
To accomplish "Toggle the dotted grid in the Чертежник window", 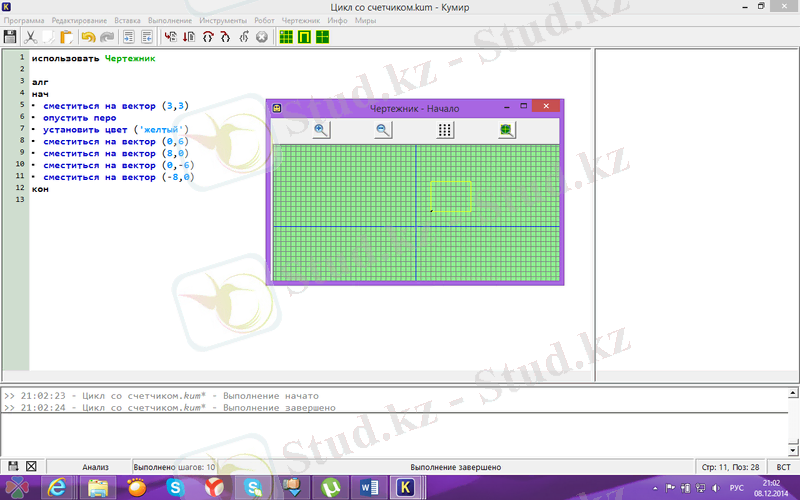I will click(444, 130).
